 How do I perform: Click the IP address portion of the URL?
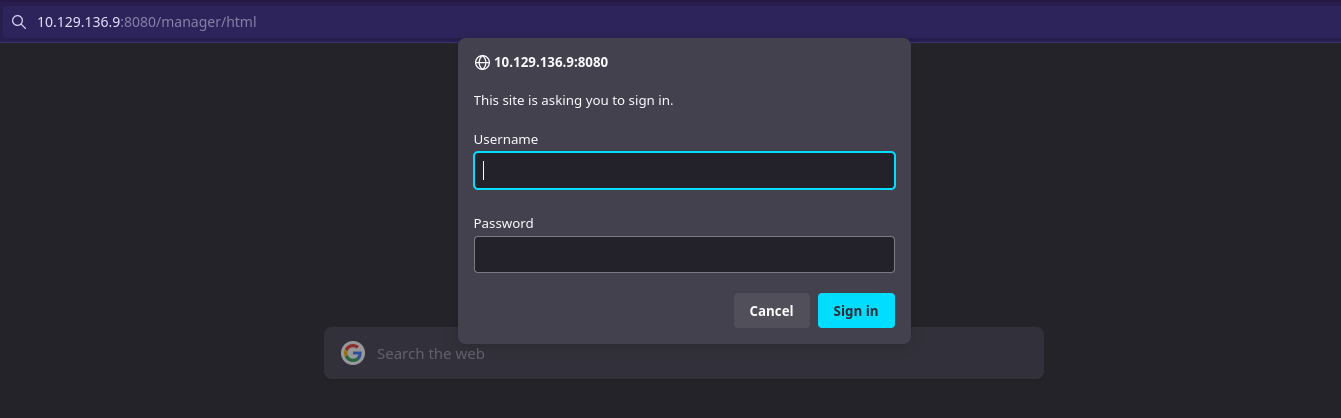[79, 21]
